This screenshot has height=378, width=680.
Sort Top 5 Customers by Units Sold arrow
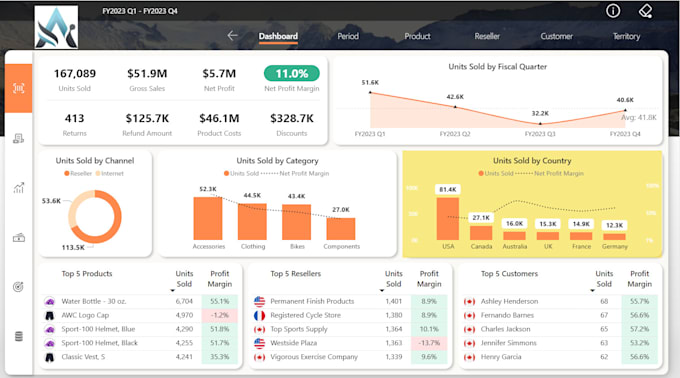[592, 290]
